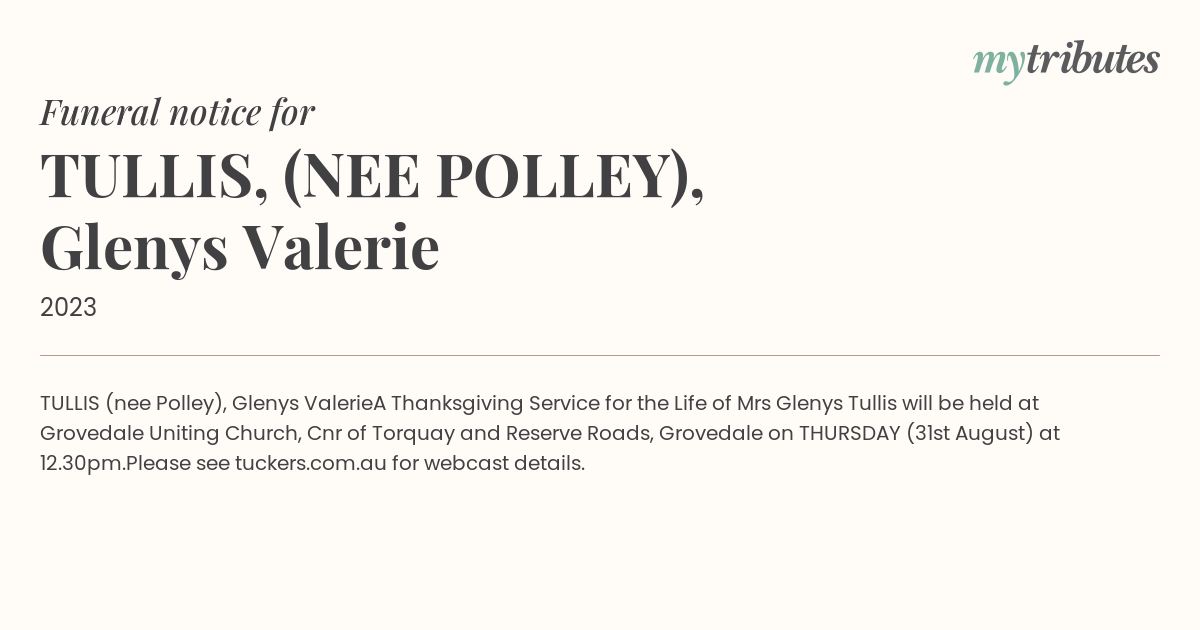
Task: Select the green "my" part of logo
Action: click(999, 65)
